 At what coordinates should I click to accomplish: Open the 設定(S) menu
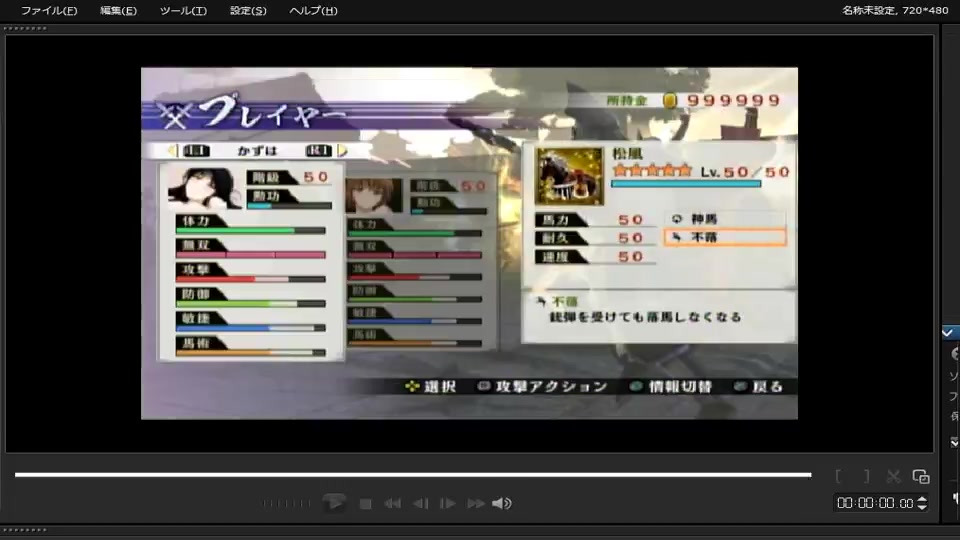(x=248, y=10)
